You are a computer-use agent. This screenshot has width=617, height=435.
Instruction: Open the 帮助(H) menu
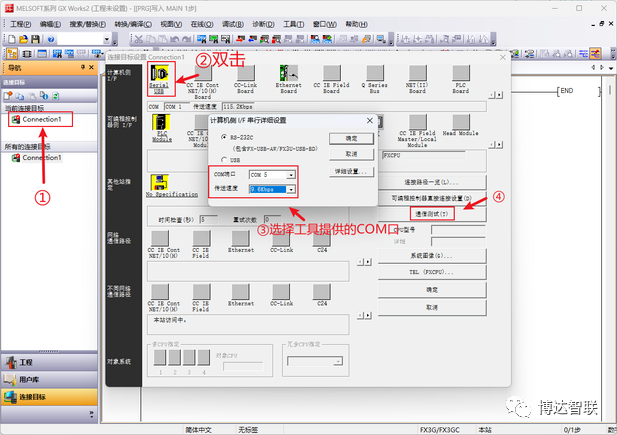click(357, 24)
